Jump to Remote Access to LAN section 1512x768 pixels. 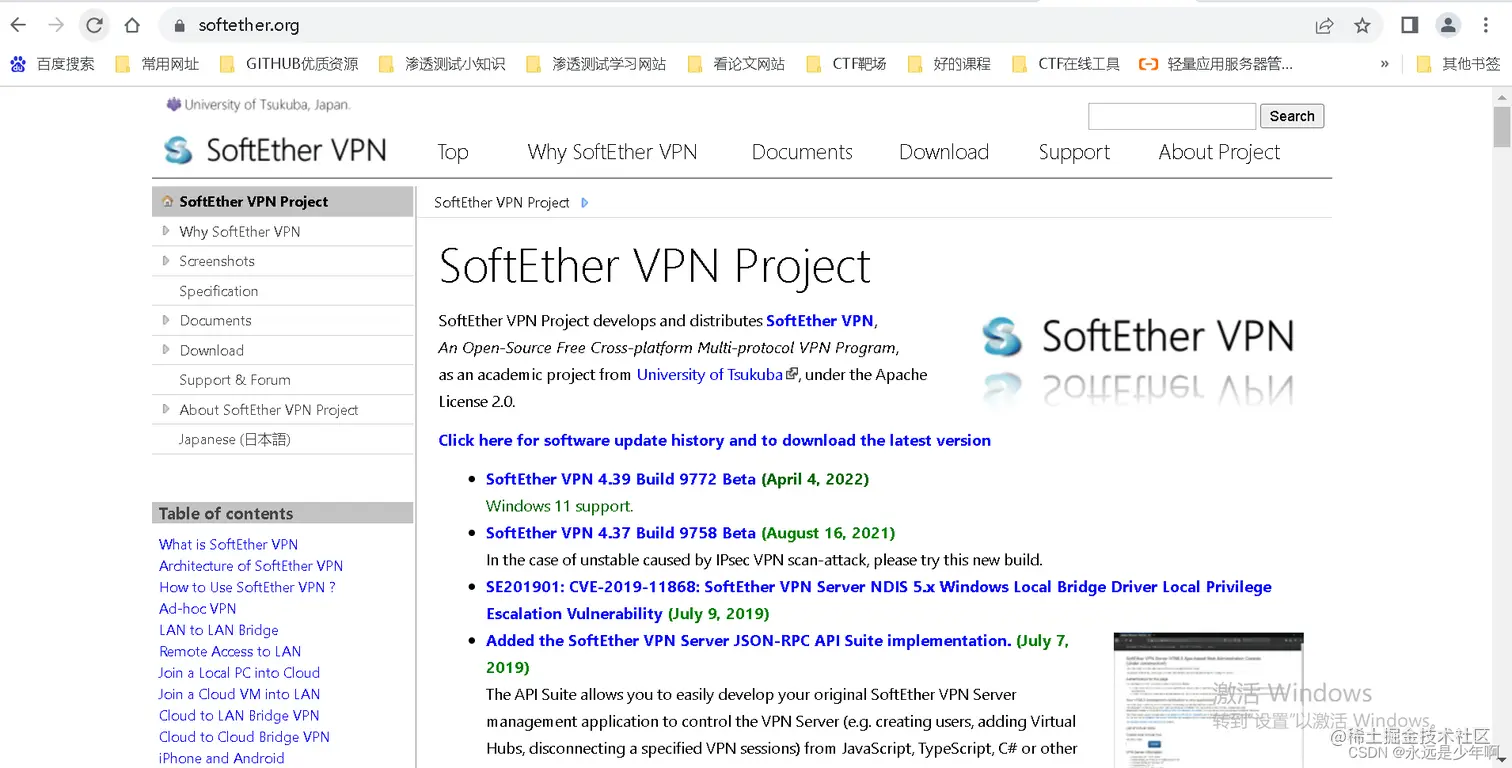coord(230,651)
